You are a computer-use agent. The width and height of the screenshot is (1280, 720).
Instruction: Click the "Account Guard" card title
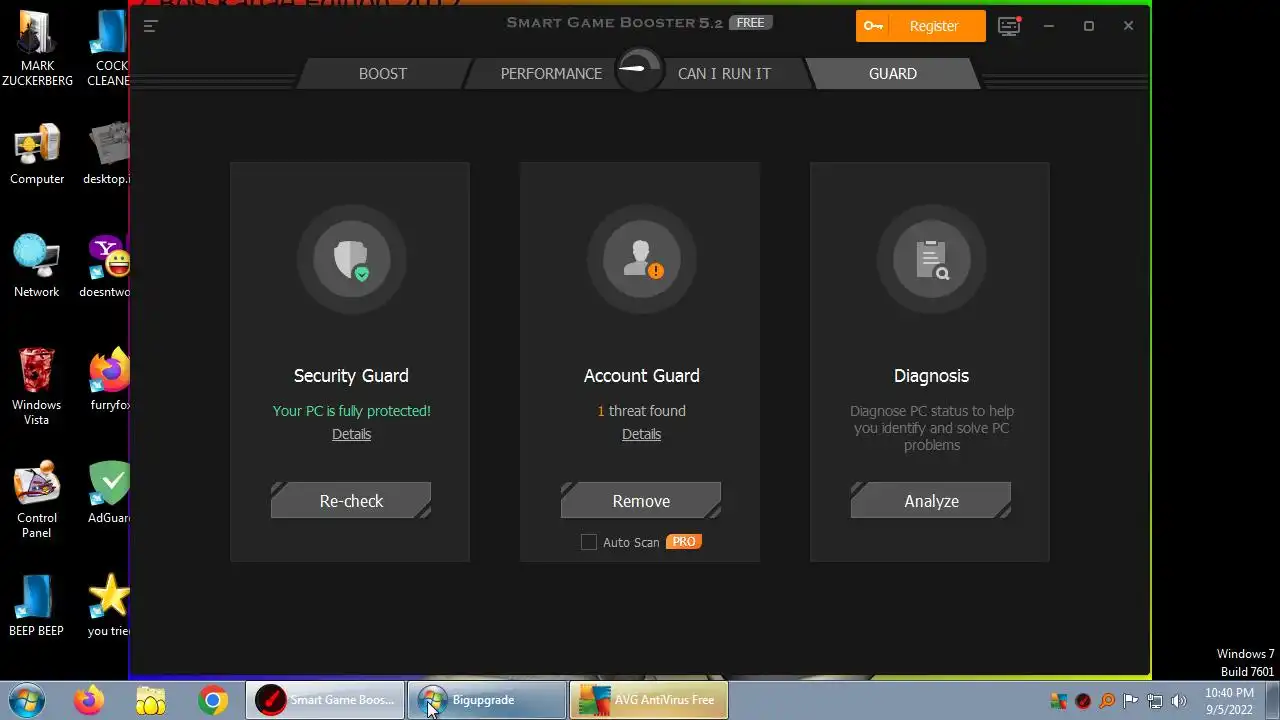pyautogui.click(x=641, y=376)
